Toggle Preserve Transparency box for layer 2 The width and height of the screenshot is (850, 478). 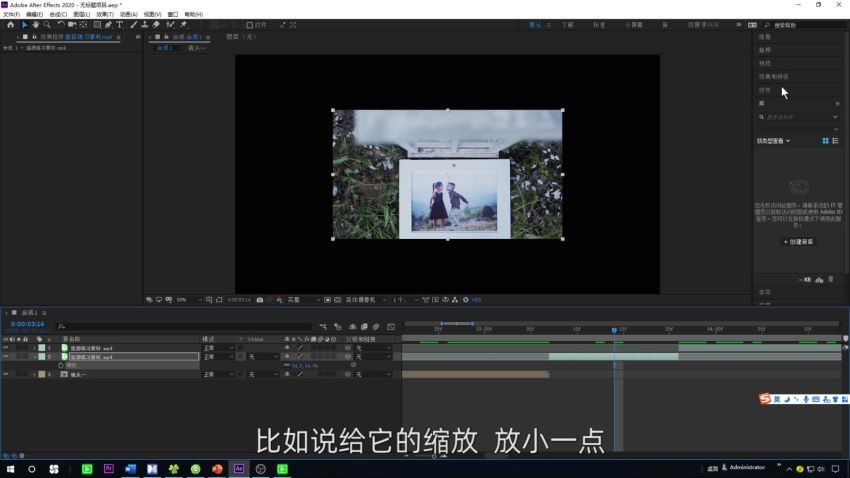pyautogui.click(x=241, y=357)
